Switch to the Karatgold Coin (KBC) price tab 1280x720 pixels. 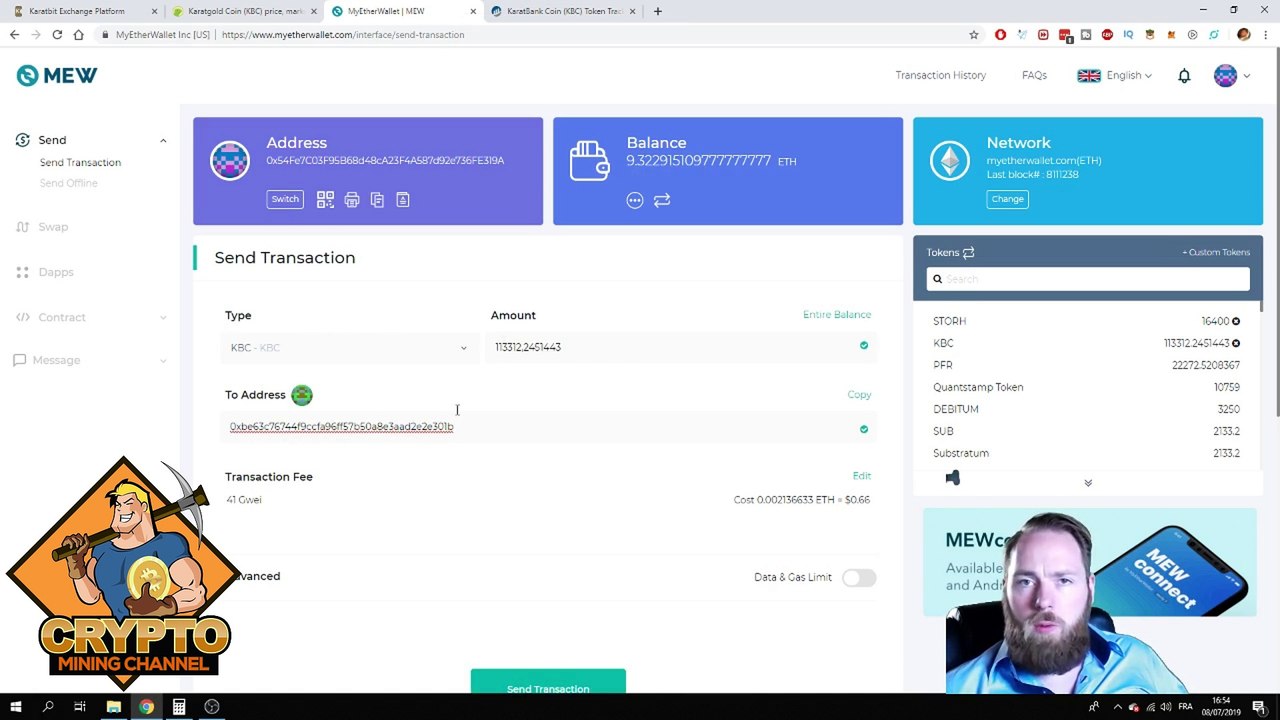tap(244, 11)
